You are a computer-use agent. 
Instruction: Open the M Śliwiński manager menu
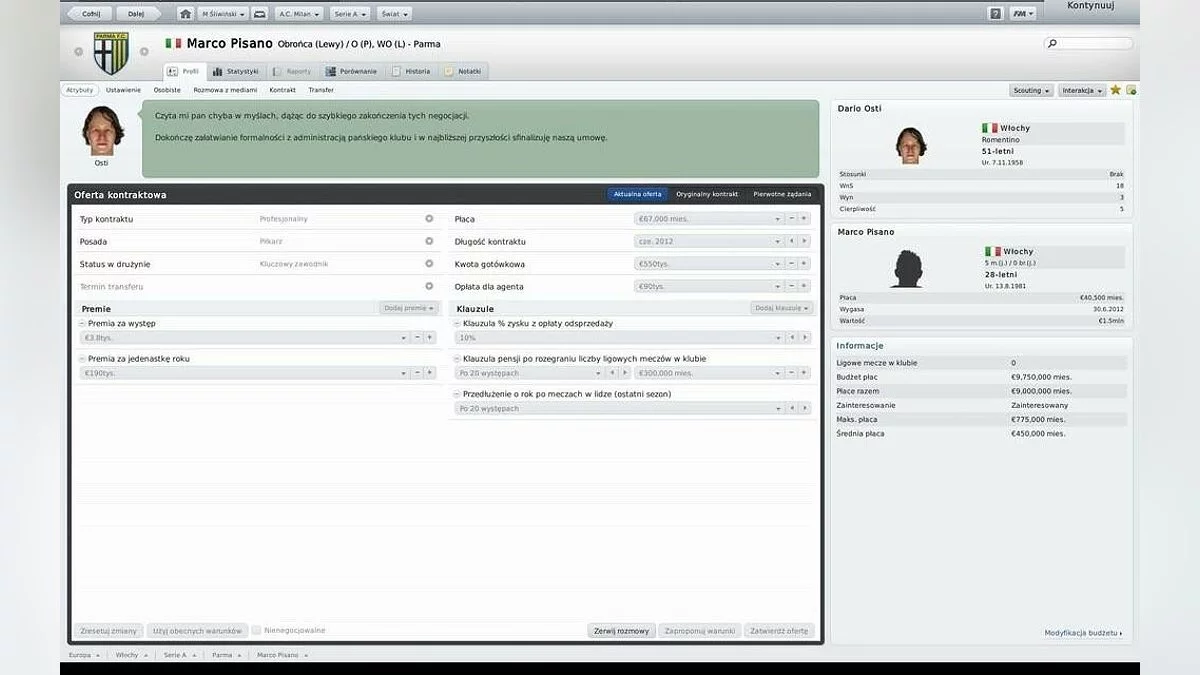[222, 14]
